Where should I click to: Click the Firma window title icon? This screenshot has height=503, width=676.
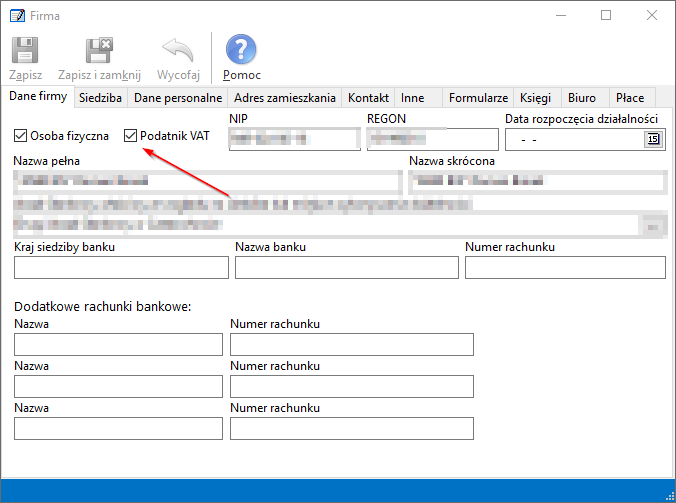click(x=17, y=16)
